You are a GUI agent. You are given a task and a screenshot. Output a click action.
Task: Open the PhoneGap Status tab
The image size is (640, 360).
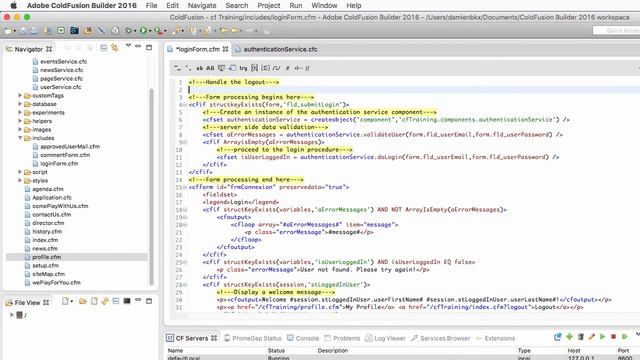(x=253, y=338)
